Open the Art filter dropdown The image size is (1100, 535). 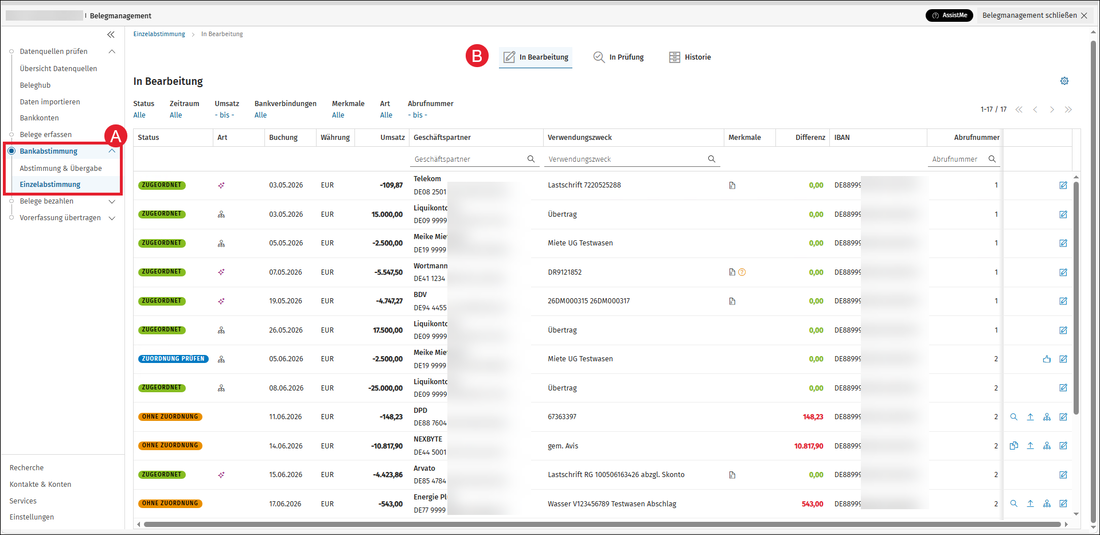[x=387, y=115]
